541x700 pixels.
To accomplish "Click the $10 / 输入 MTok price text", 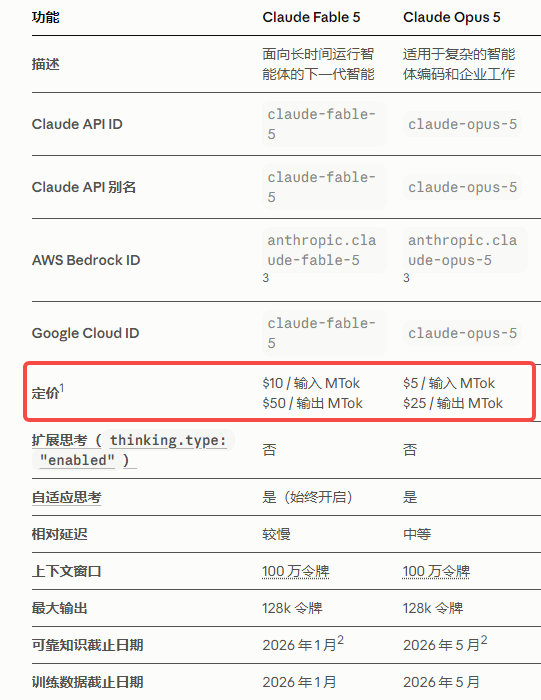I will coord(311,383).
